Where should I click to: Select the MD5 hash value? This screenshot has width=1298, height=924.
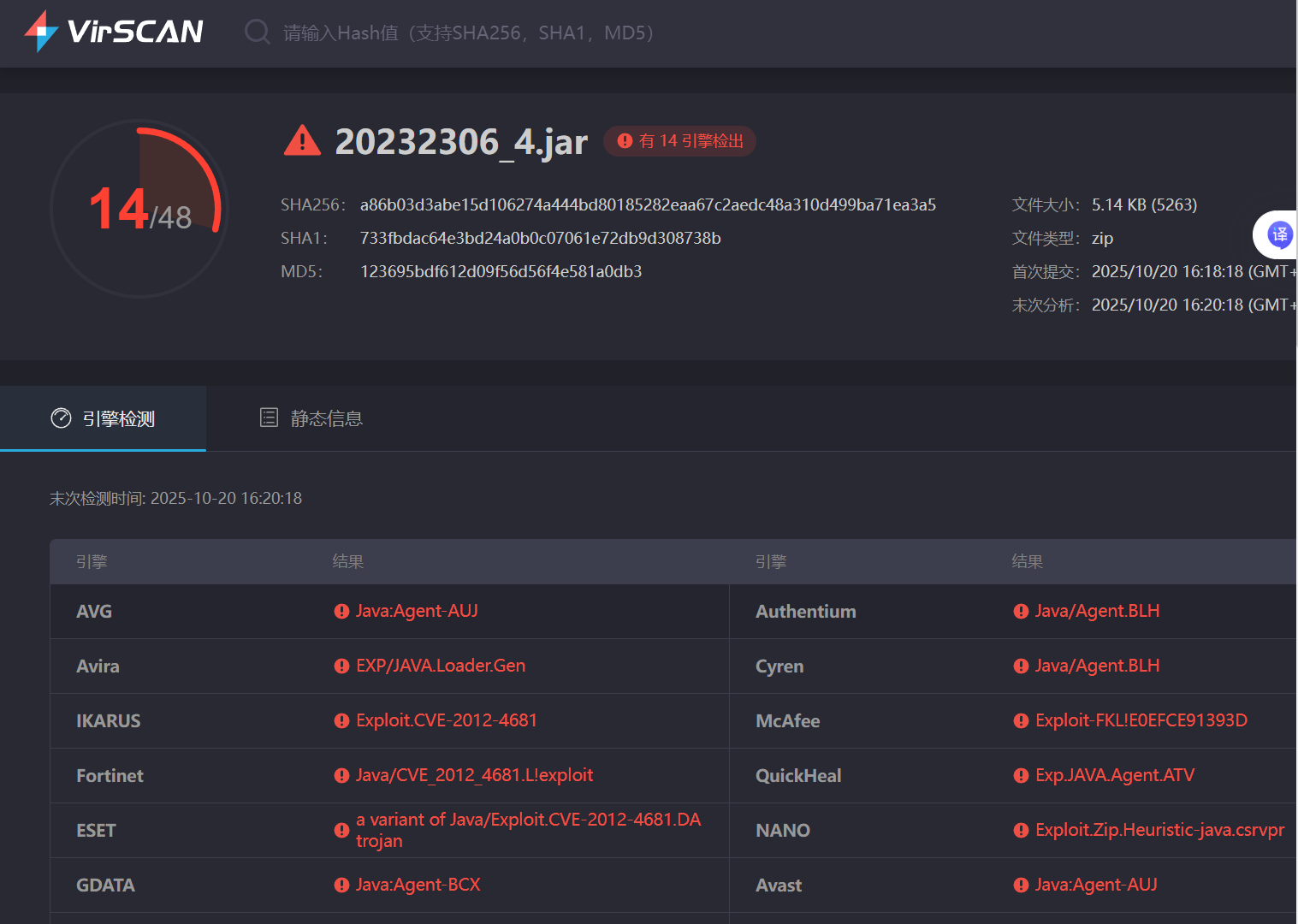tap(501, 271)
